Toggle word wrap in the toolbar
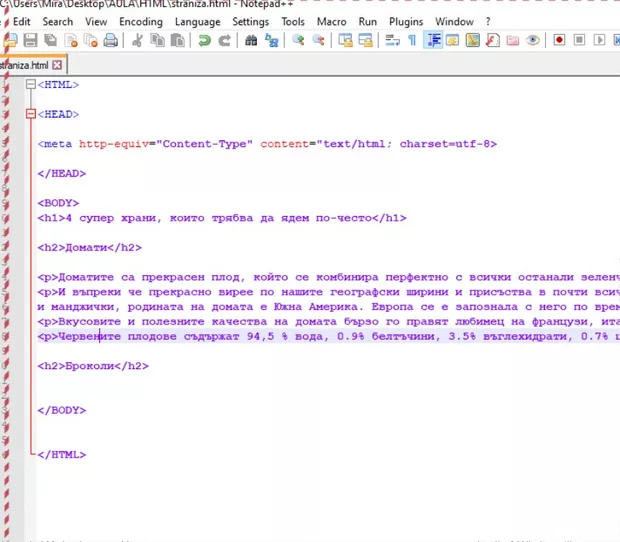This screenshot has height=542, width=620. coord(392,41)
